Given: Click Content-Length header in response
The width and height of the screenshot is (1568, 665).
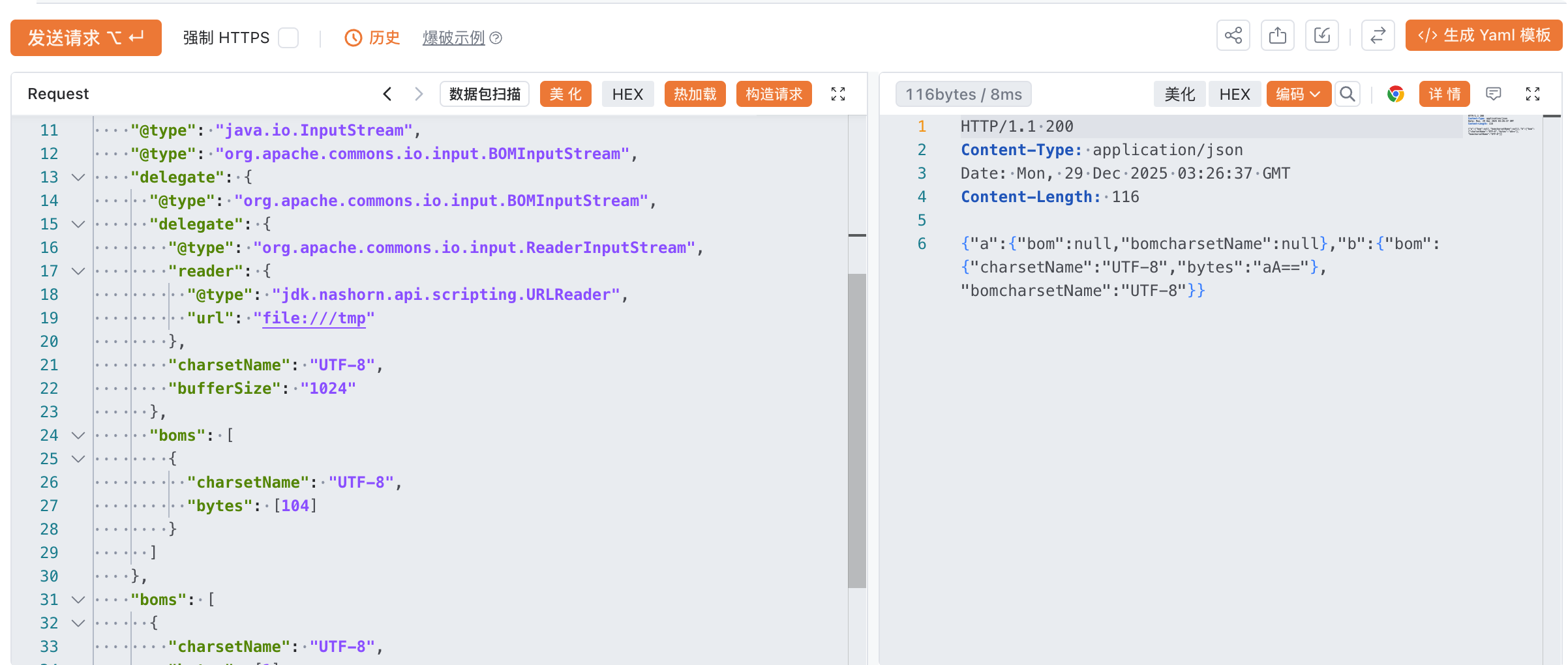Looking at the screenshot, I should point(1031,197).
